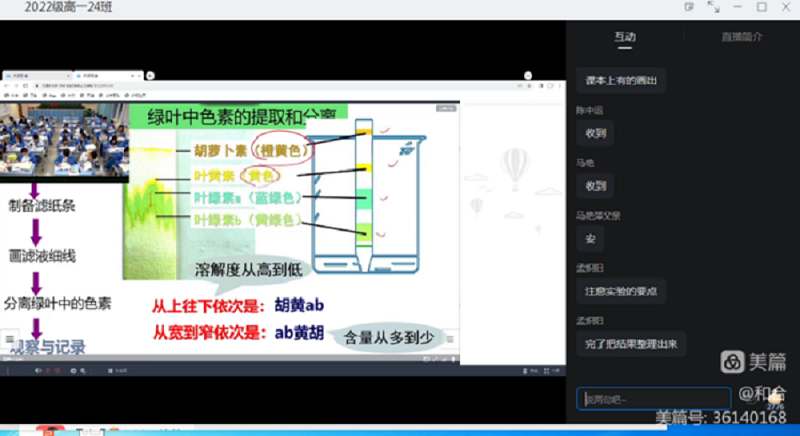The height and width of the screenshot is (436, 800).
Task: Click username 马艳蒲义荣 in chat
Action: [x=597, y=215]
